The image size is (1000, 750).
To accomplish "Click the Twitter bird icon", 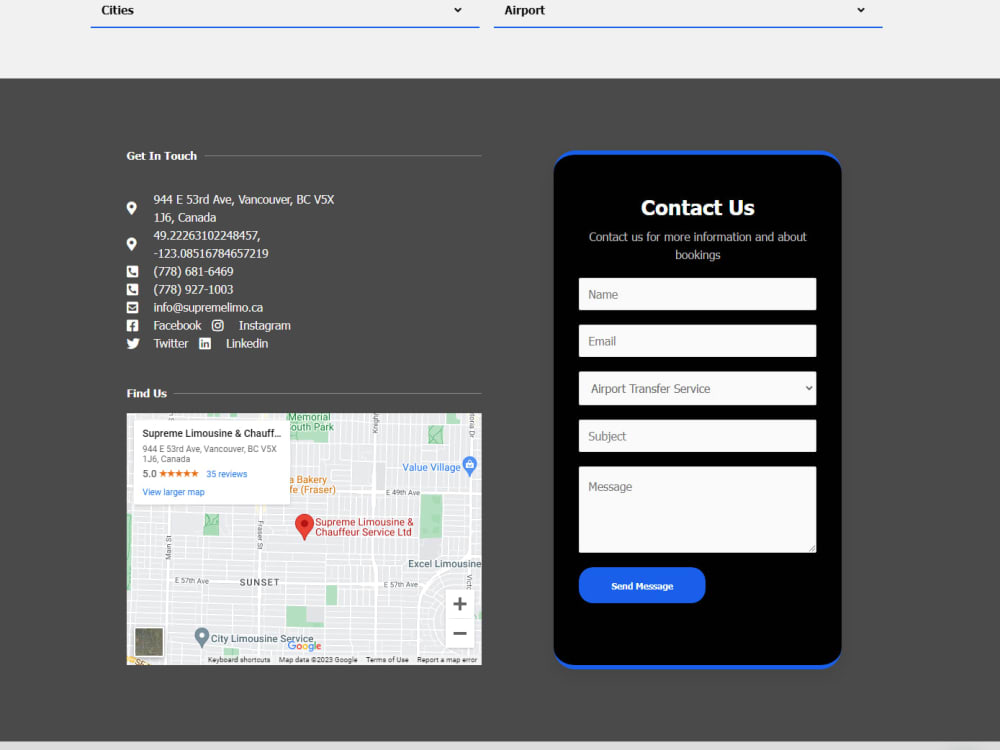I will [133, 344].
